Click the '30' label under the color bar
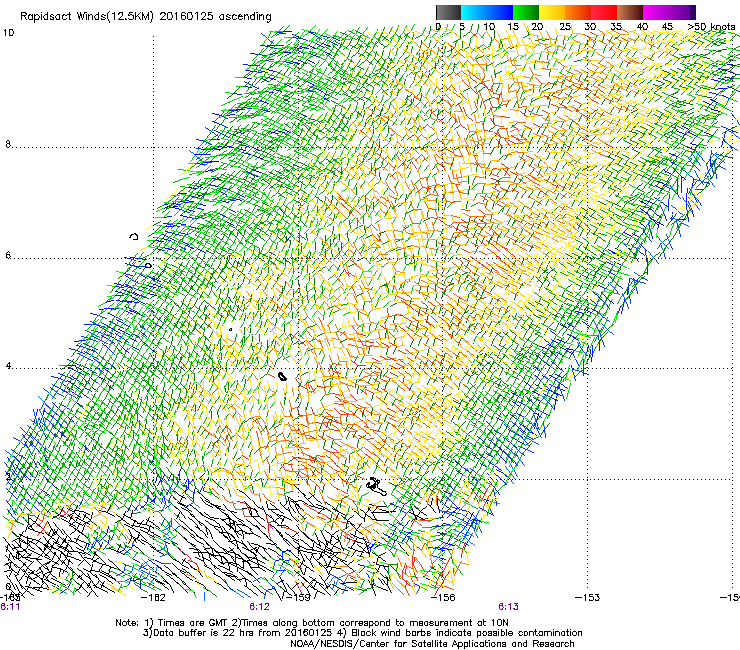The width and height of the screenshot is (740, 650). [590, 26]
